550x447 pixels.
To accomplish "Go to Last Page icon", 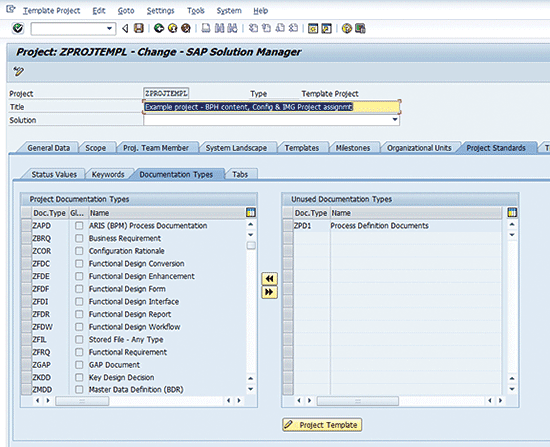I will point(293,28).
